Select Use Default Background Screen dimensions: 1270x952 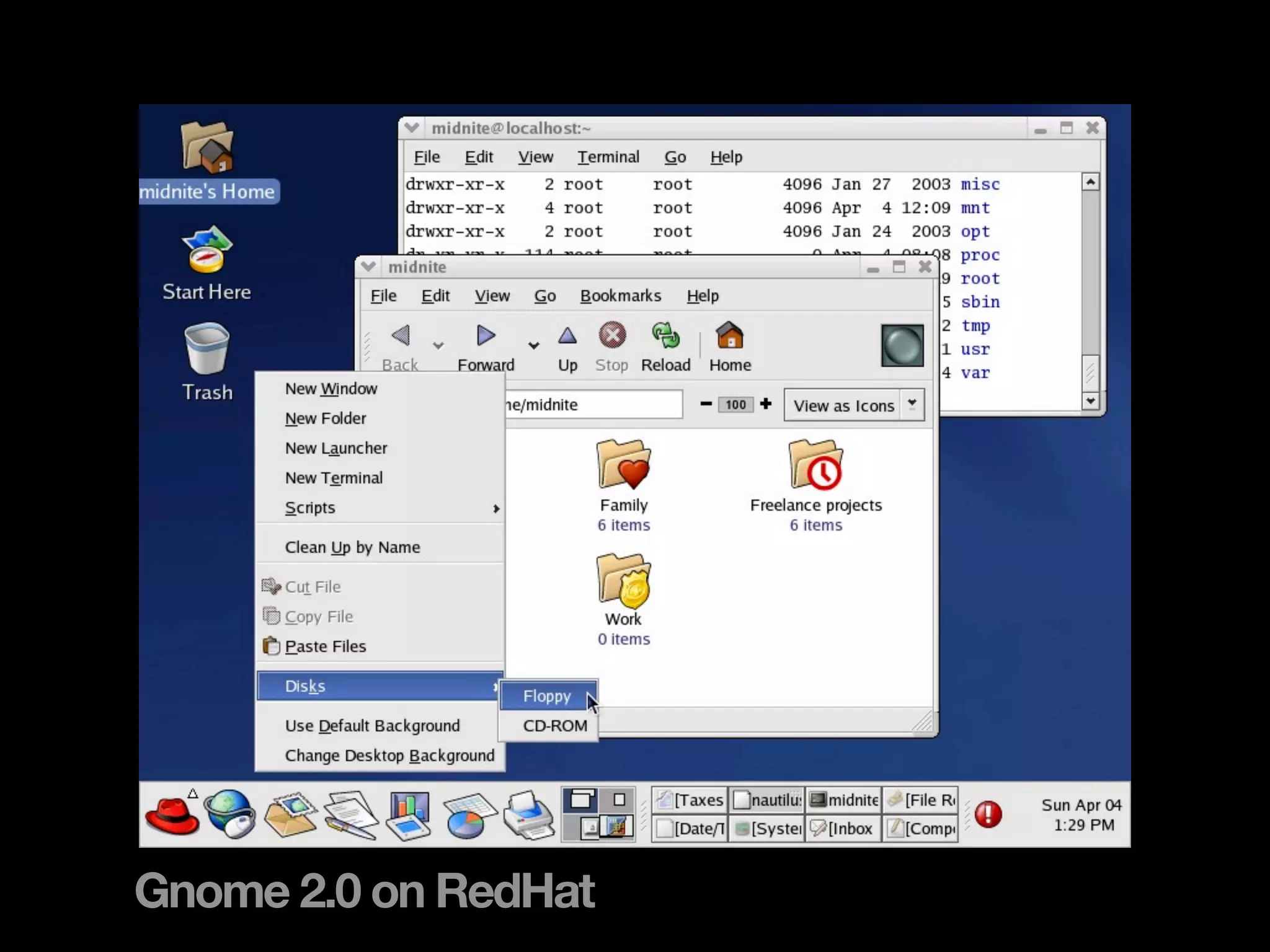pos(380,726)
